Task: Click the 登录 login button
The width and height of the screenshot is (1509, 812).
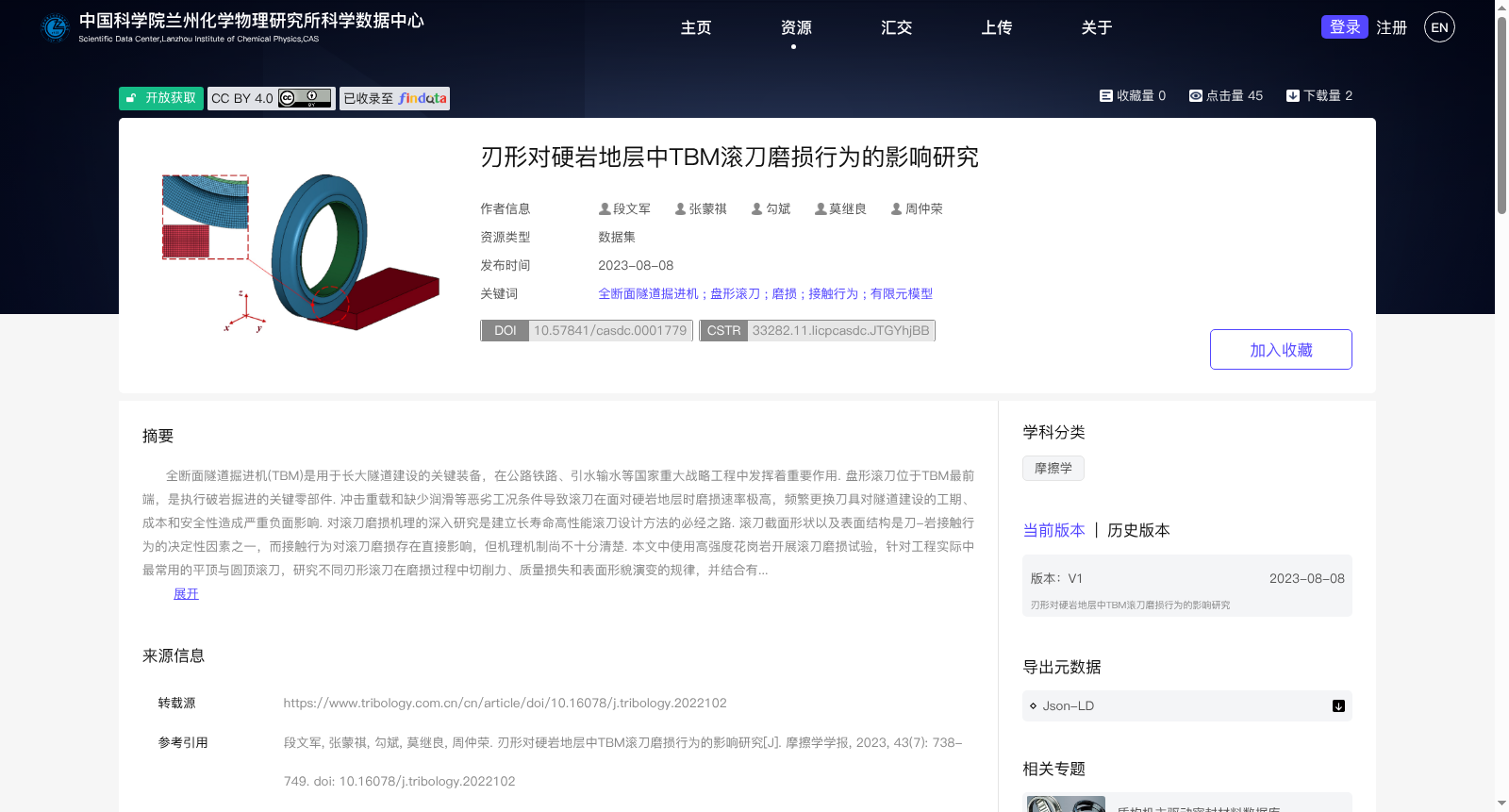Action: point(1344,27)
